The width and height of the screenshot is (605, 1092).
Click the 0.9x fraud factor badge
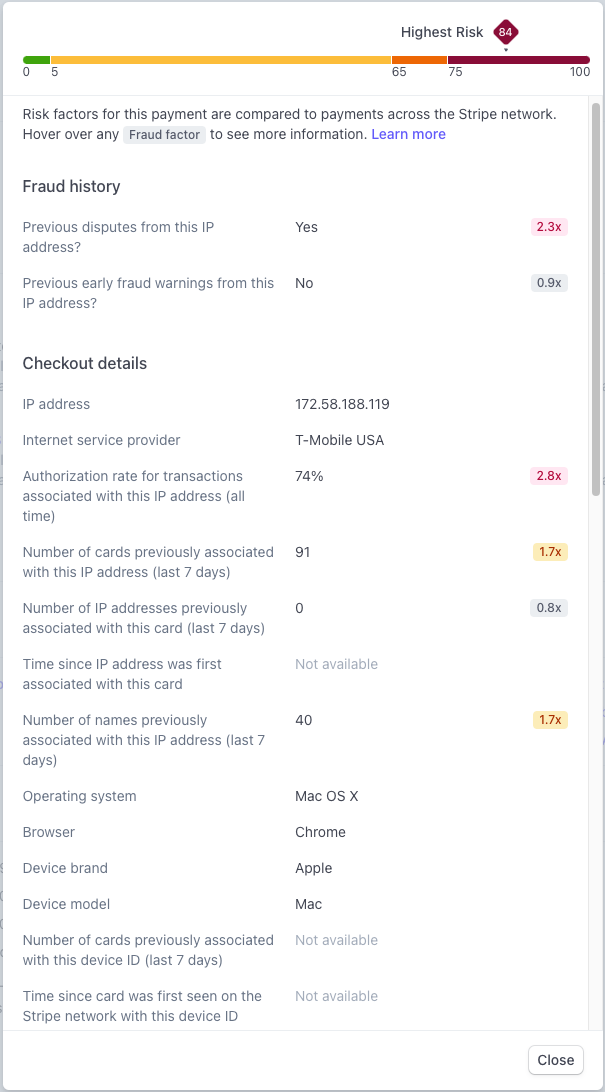[x=549, y=283]
